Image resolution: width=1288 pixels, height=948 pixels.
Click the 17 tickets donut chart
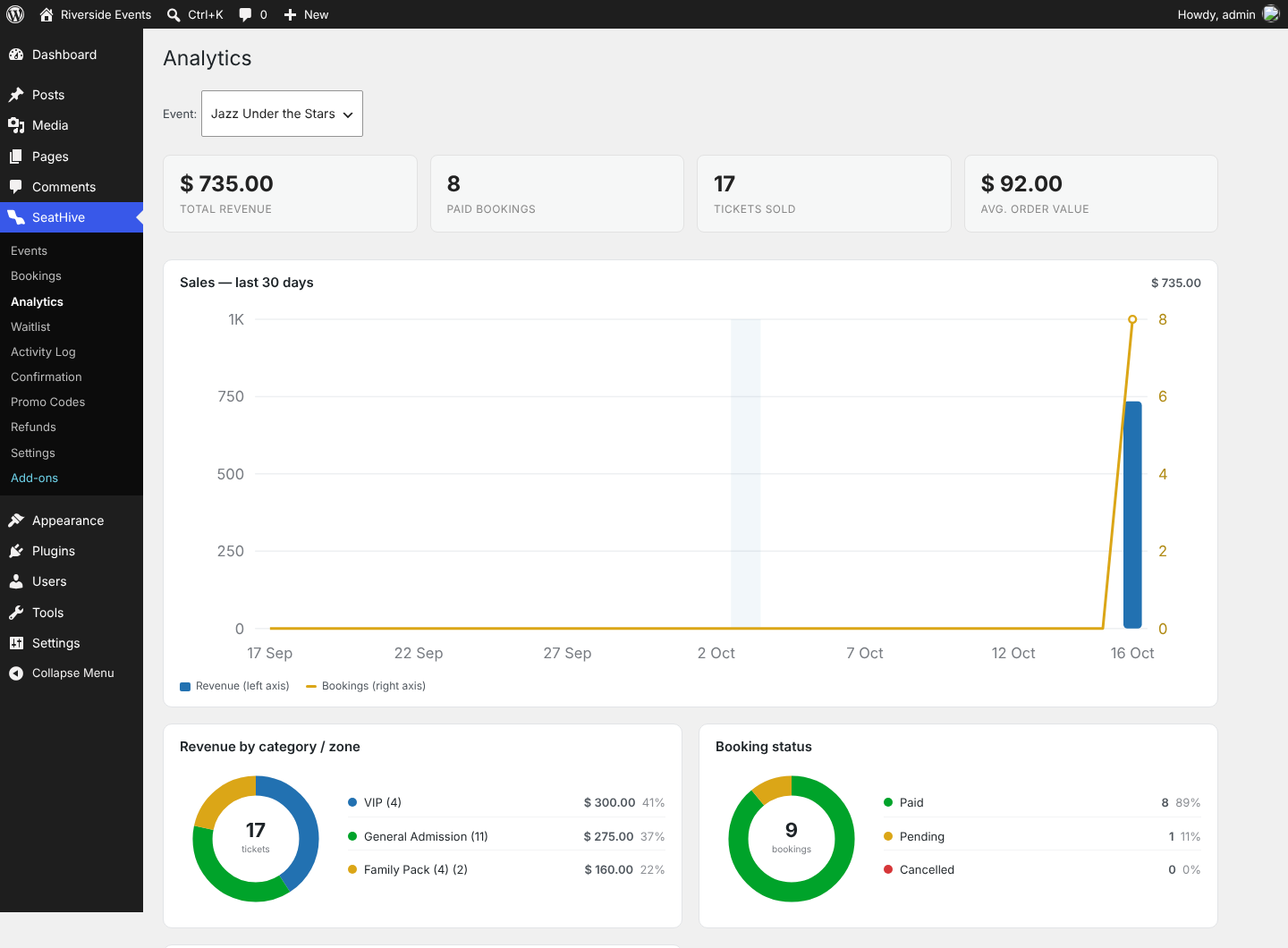[256, 839]
